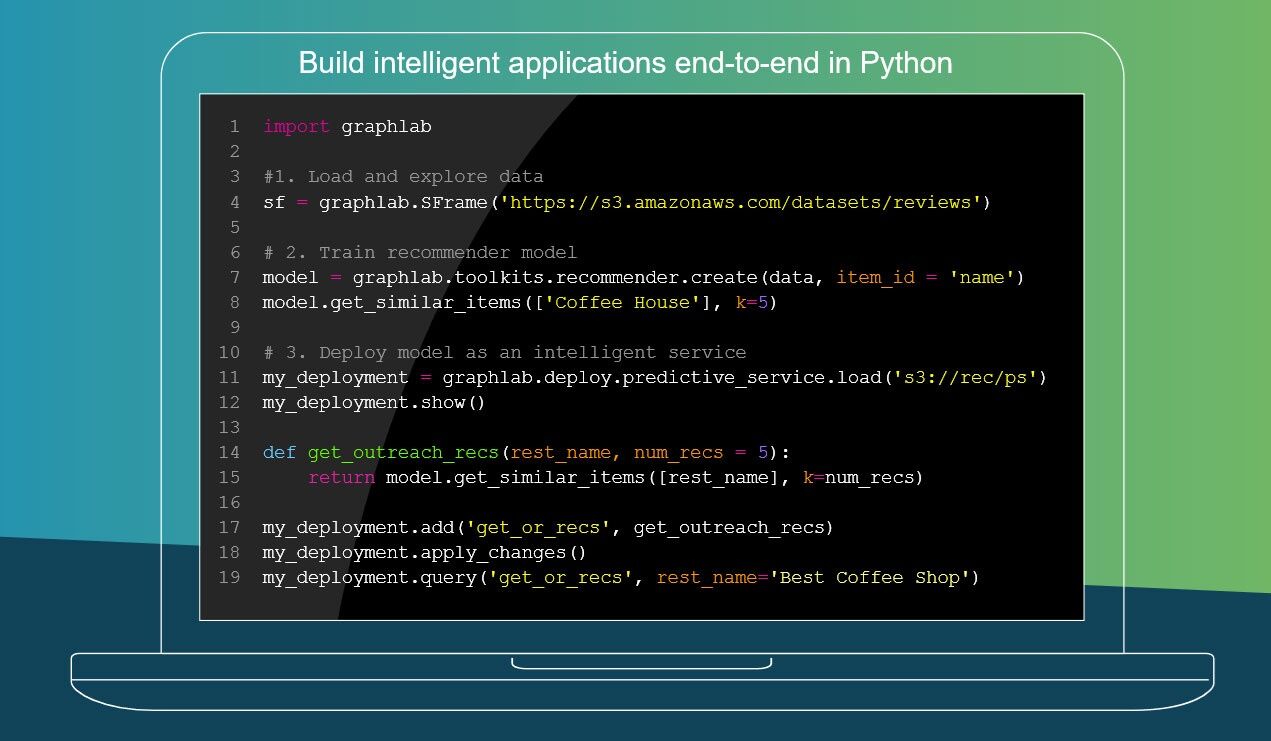Click the comment "# 2. Train recommender model"
1271x741 pixels.
(420, 252)
